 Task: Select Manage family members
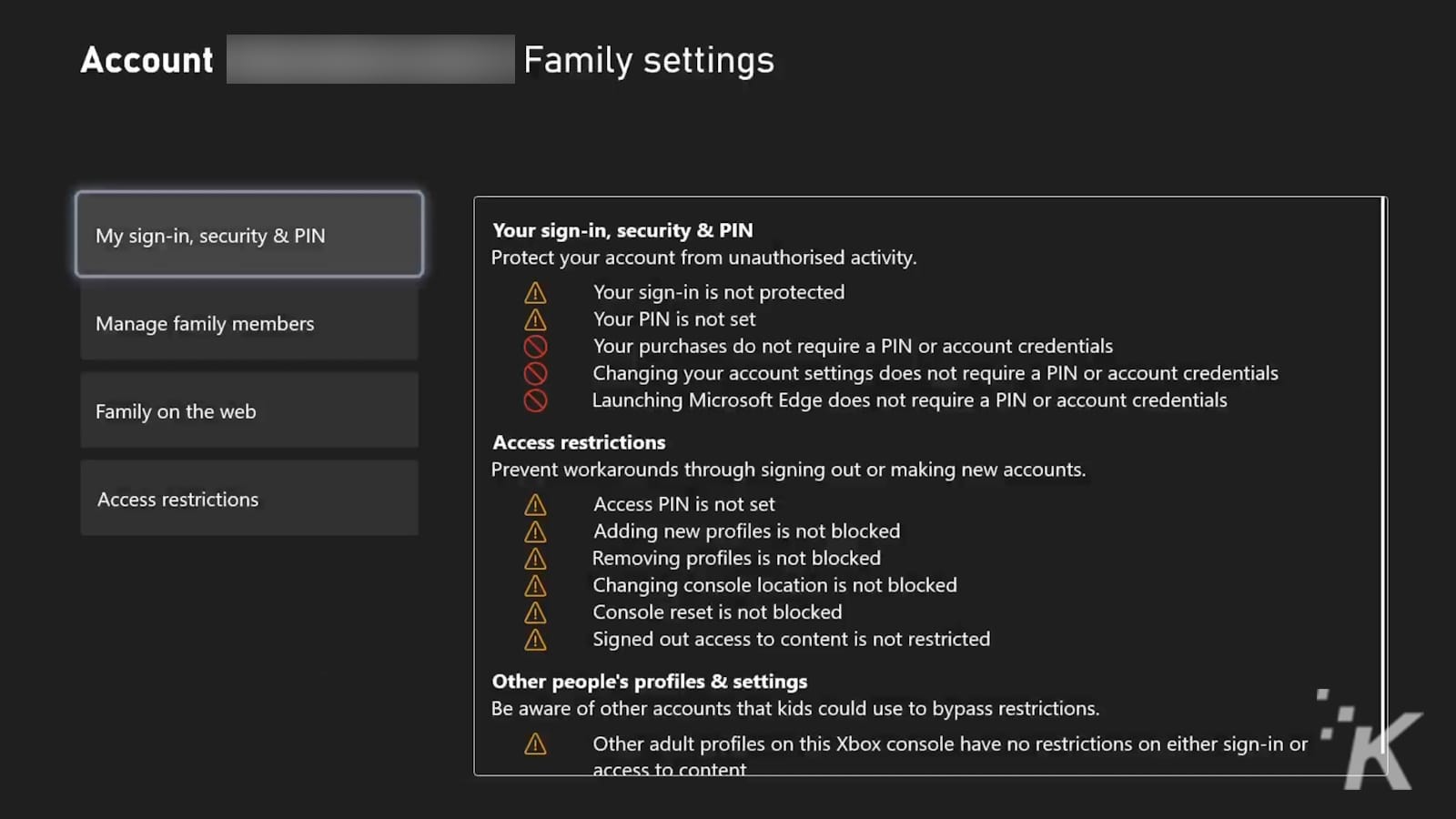click(x=249, y=323)
